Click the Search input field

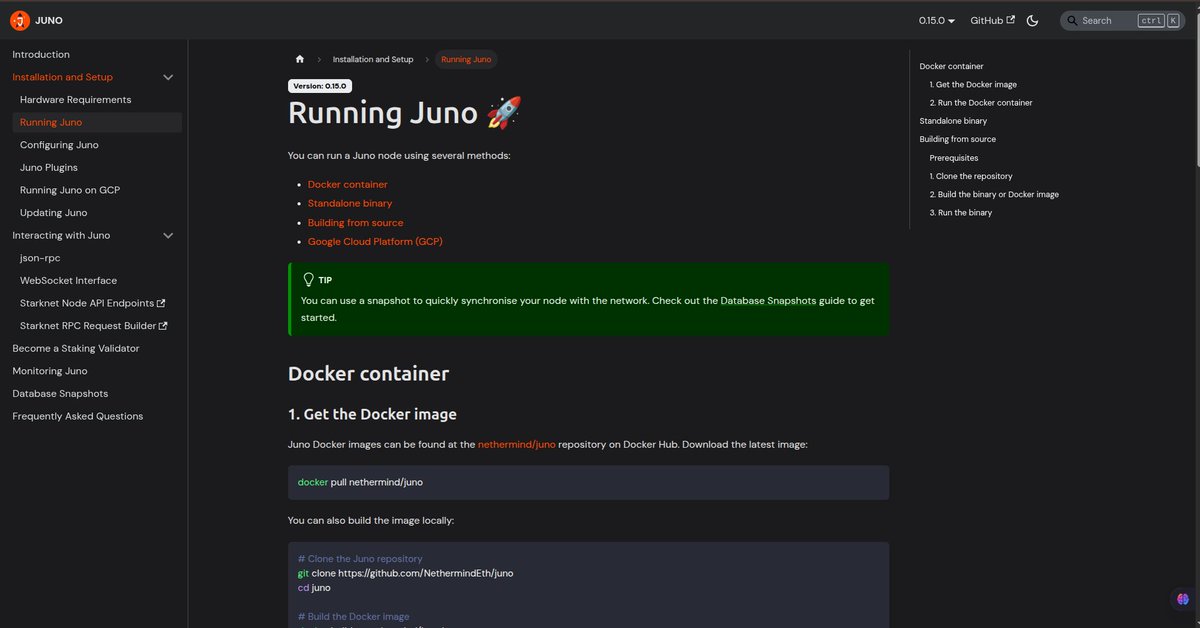click(x=1122, y=20)
